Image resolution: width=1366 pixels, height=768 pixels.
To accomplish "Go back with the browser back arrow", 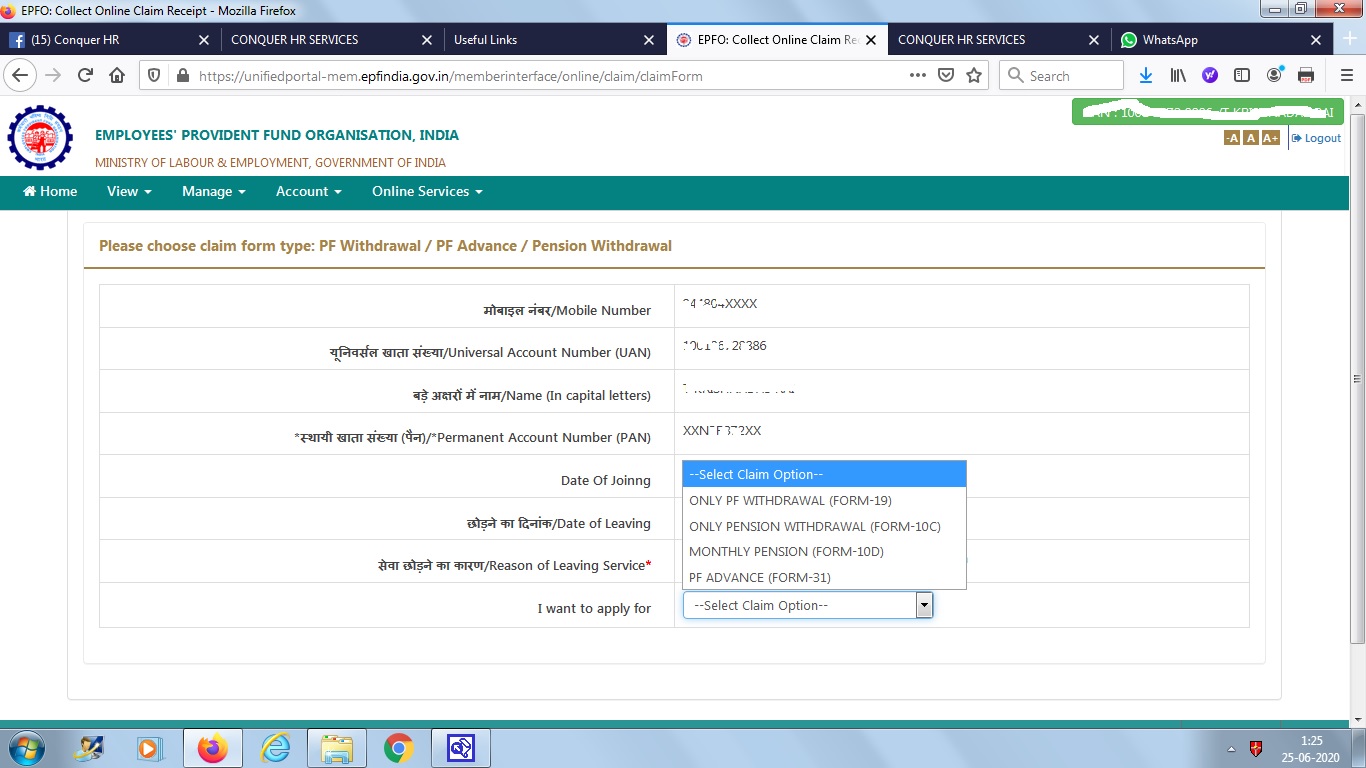I will (x=21, y=75).
